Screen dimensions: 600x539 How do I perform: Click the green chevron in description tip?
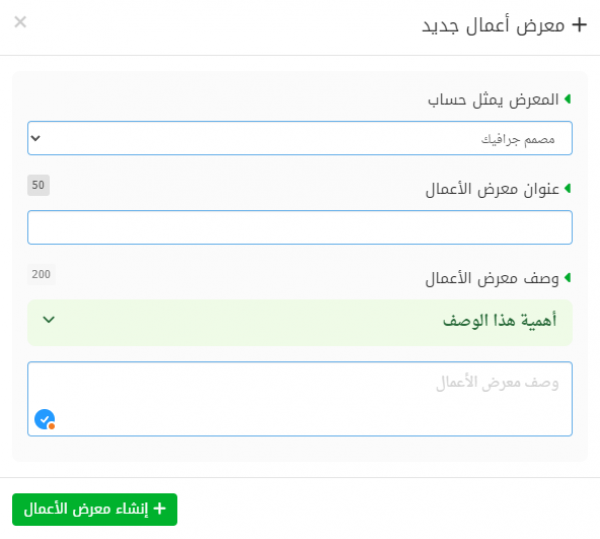(49, 319)
